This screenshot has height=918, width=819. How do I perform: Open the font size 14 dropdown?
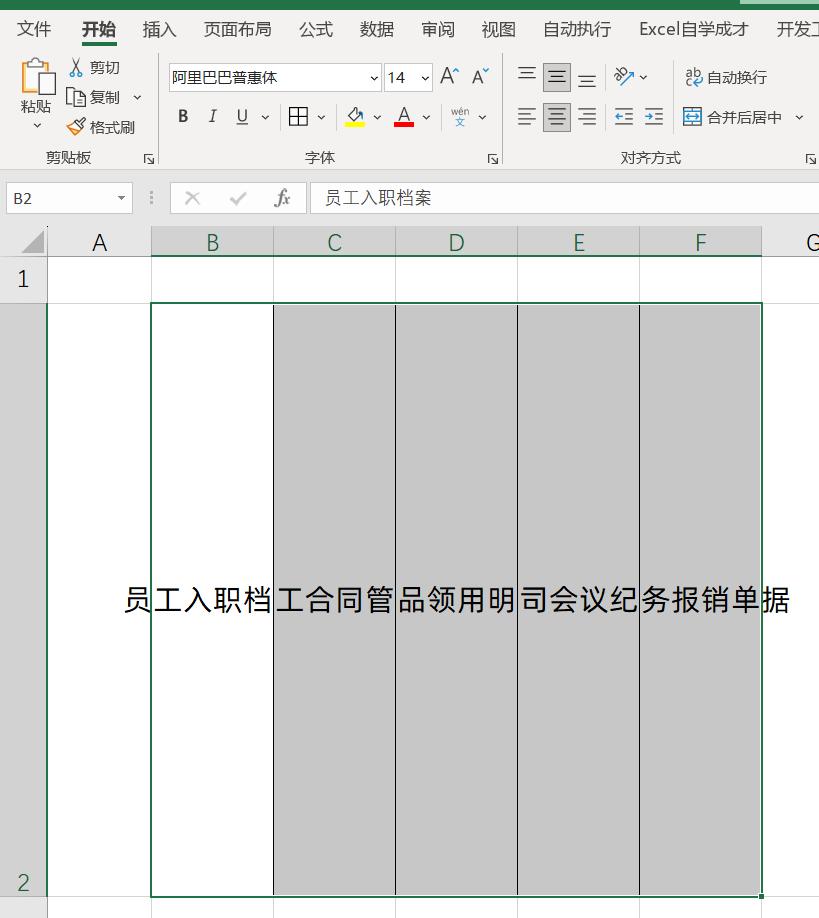click(426, 78)
